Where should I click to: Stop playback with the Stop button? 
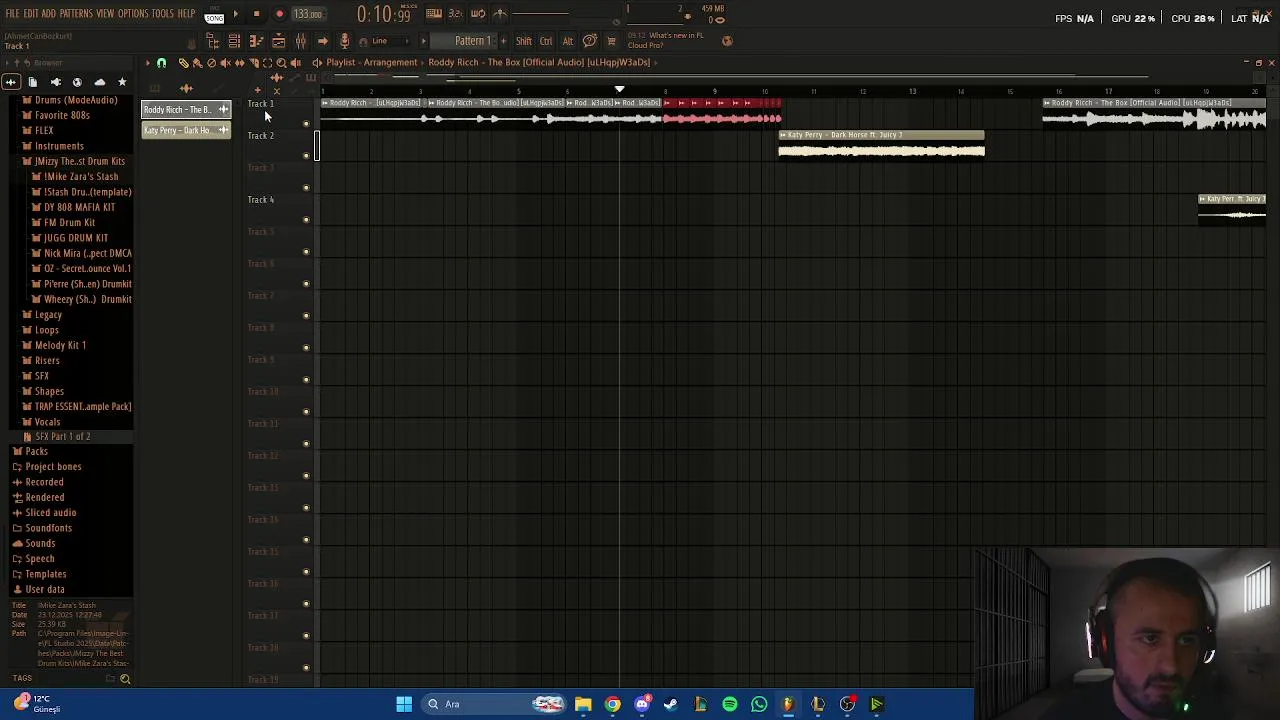[256, 14]
